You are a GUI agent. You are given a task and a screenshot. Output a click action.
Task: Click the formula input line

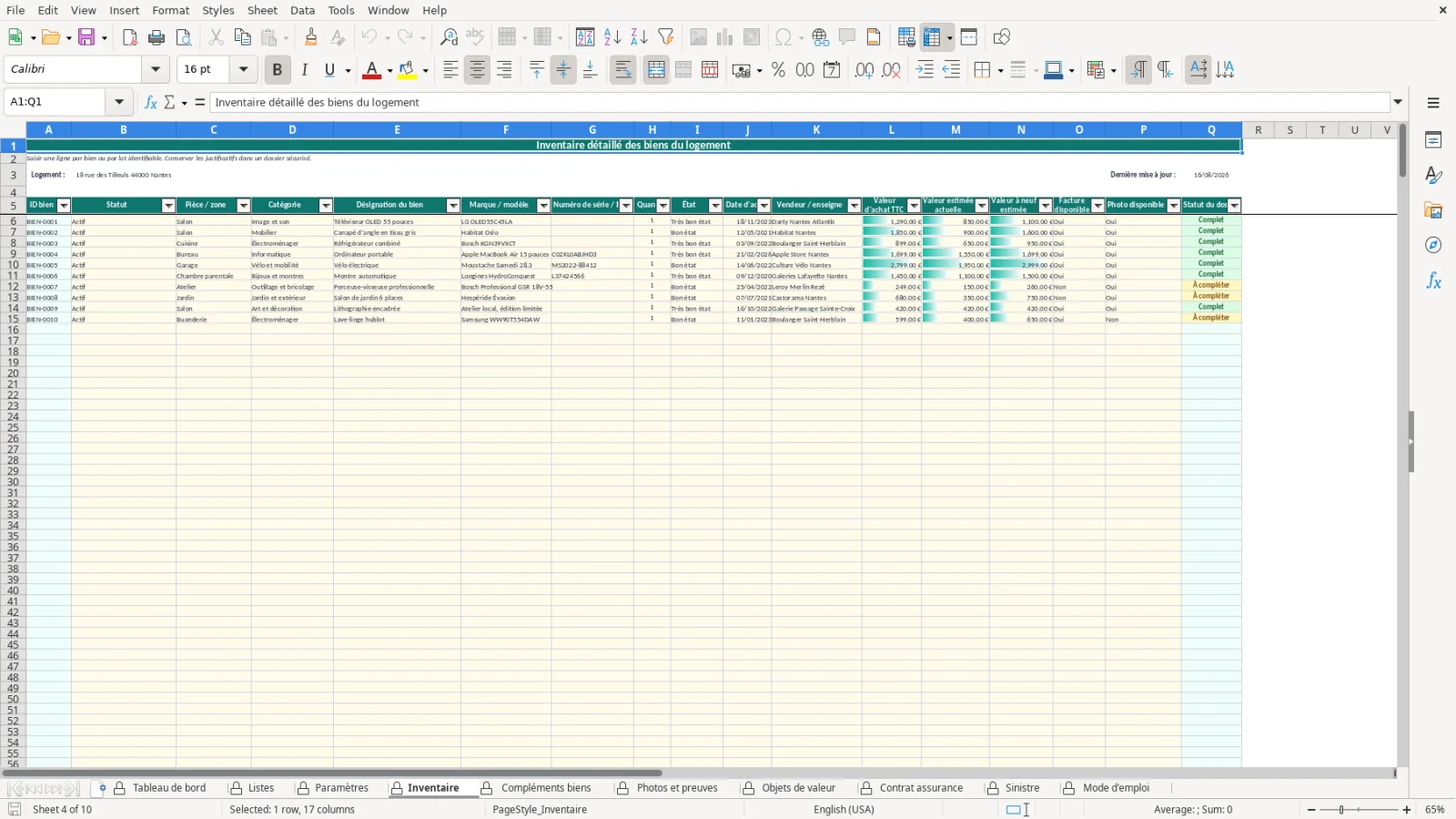[800, 102]
